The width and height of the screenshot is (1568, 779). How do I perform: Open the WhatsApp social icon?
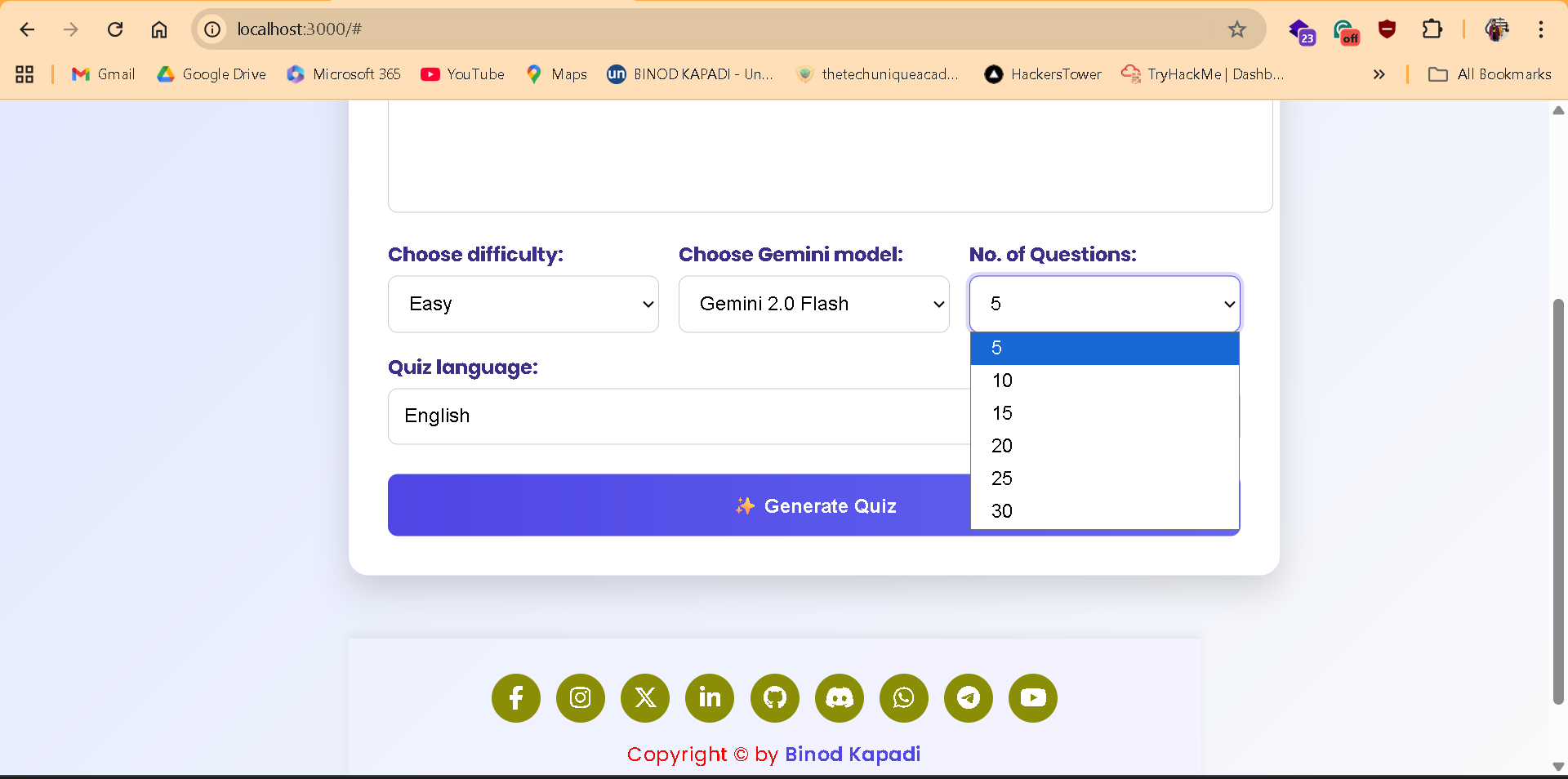[x=903, y=698]
